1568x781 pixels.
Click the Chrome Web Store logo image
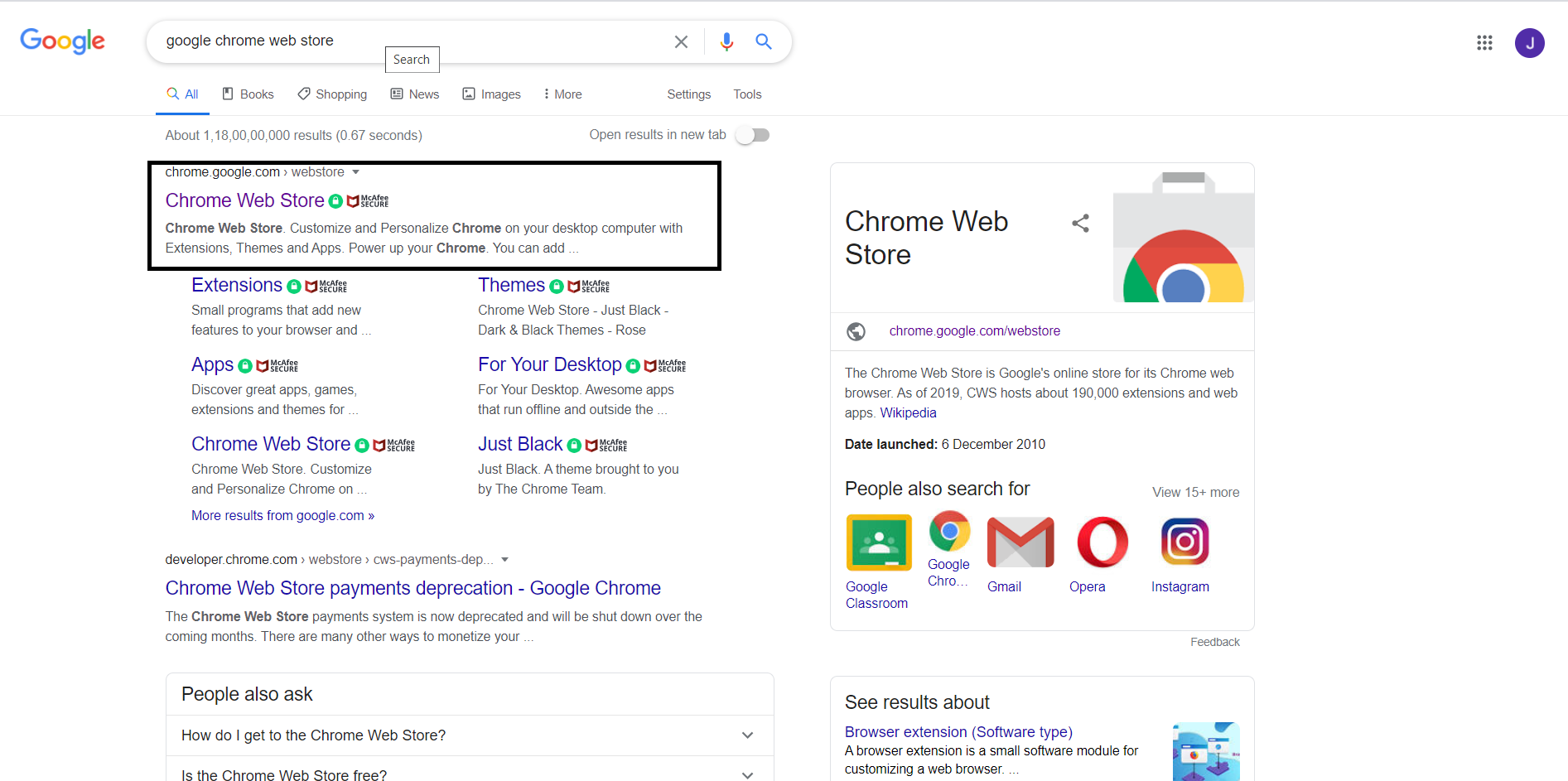[x=1183, y=236]
